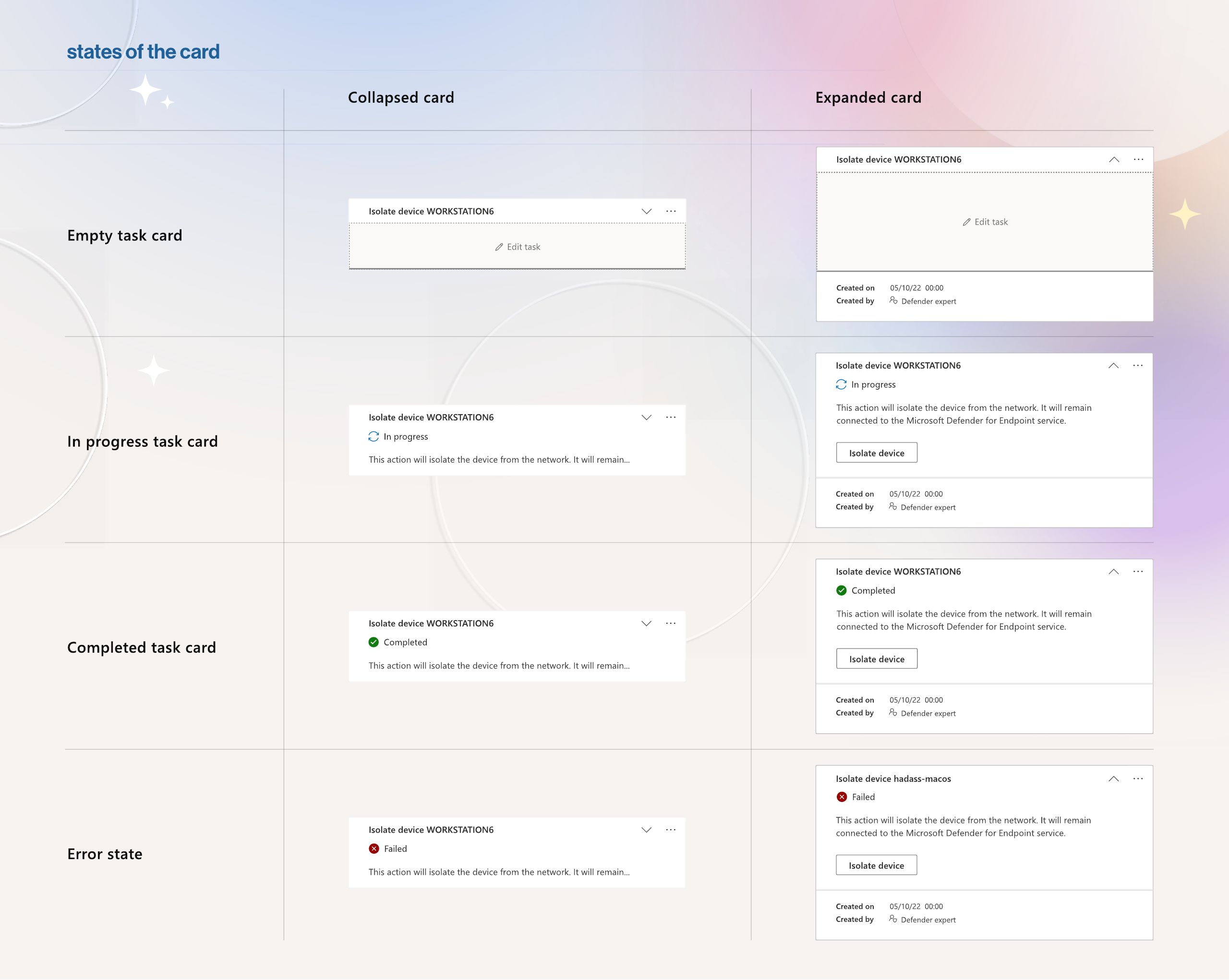
Task: Click 'Collapsed card' column heading
Action: pyautogui.click(x=401, y=97)
